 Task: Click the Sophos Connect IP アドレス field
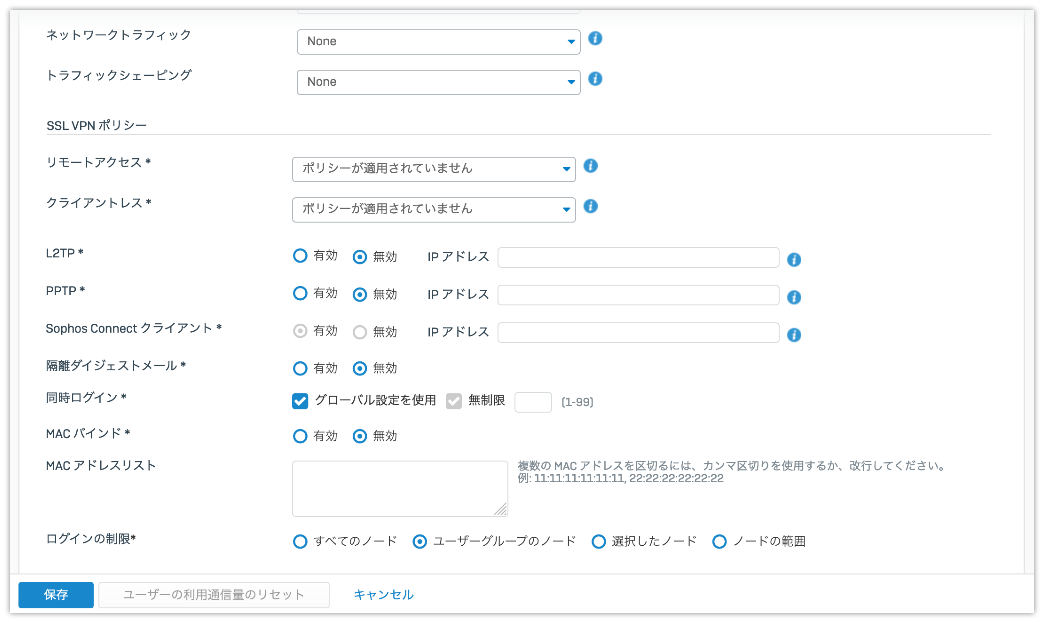[x=639, y=332]
